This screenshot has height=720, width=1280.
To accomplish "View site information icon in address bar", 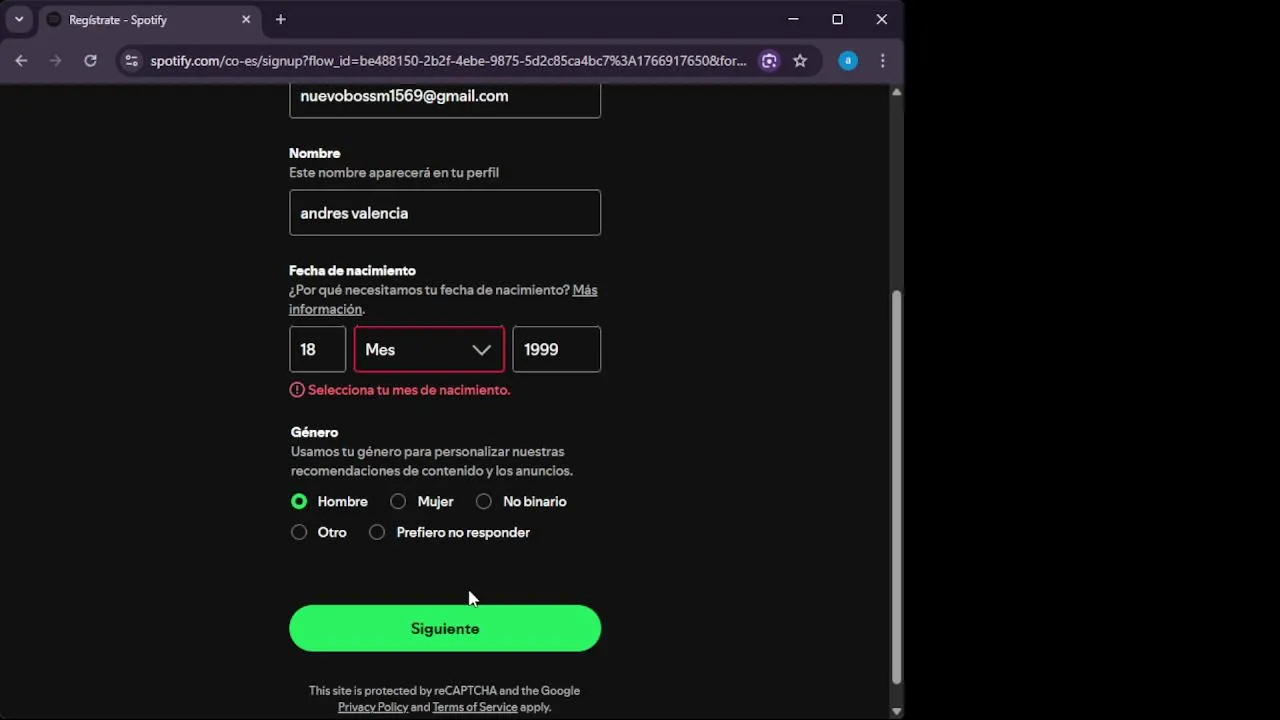I will [x=131, y=61].
